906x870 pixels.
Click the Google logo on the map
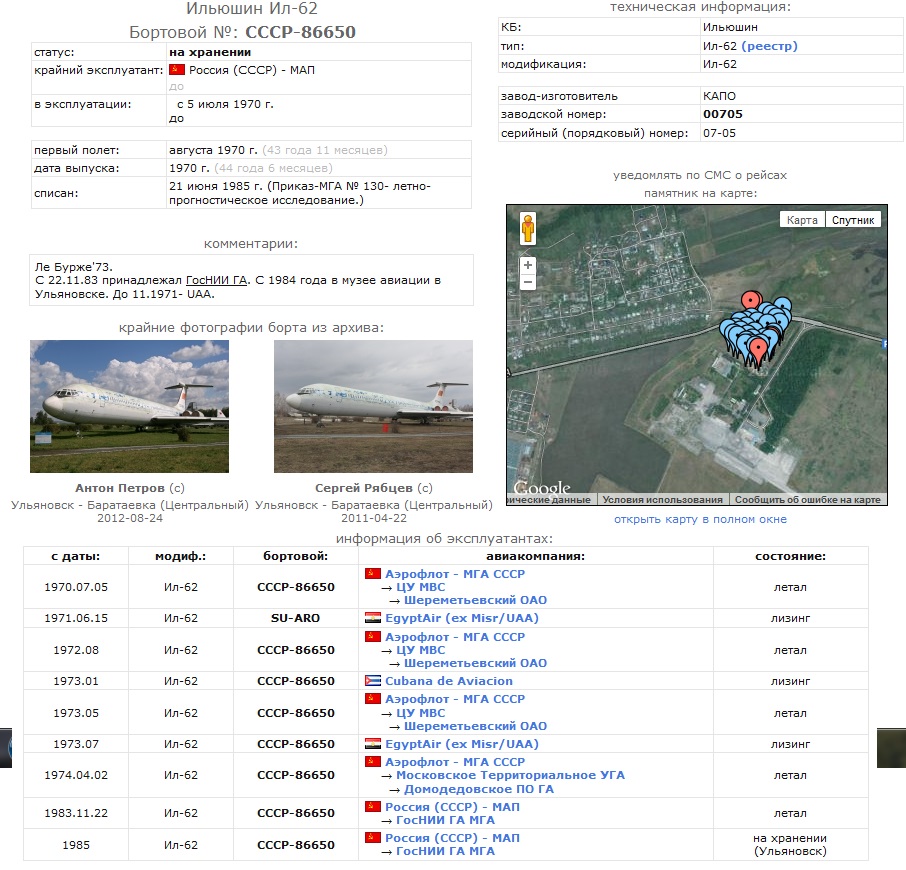tap(541, 489)
